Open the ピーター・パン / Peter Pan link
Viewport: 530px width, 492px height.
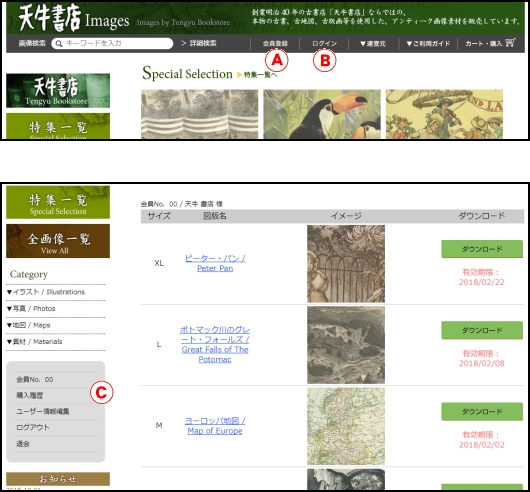point(215,263)
